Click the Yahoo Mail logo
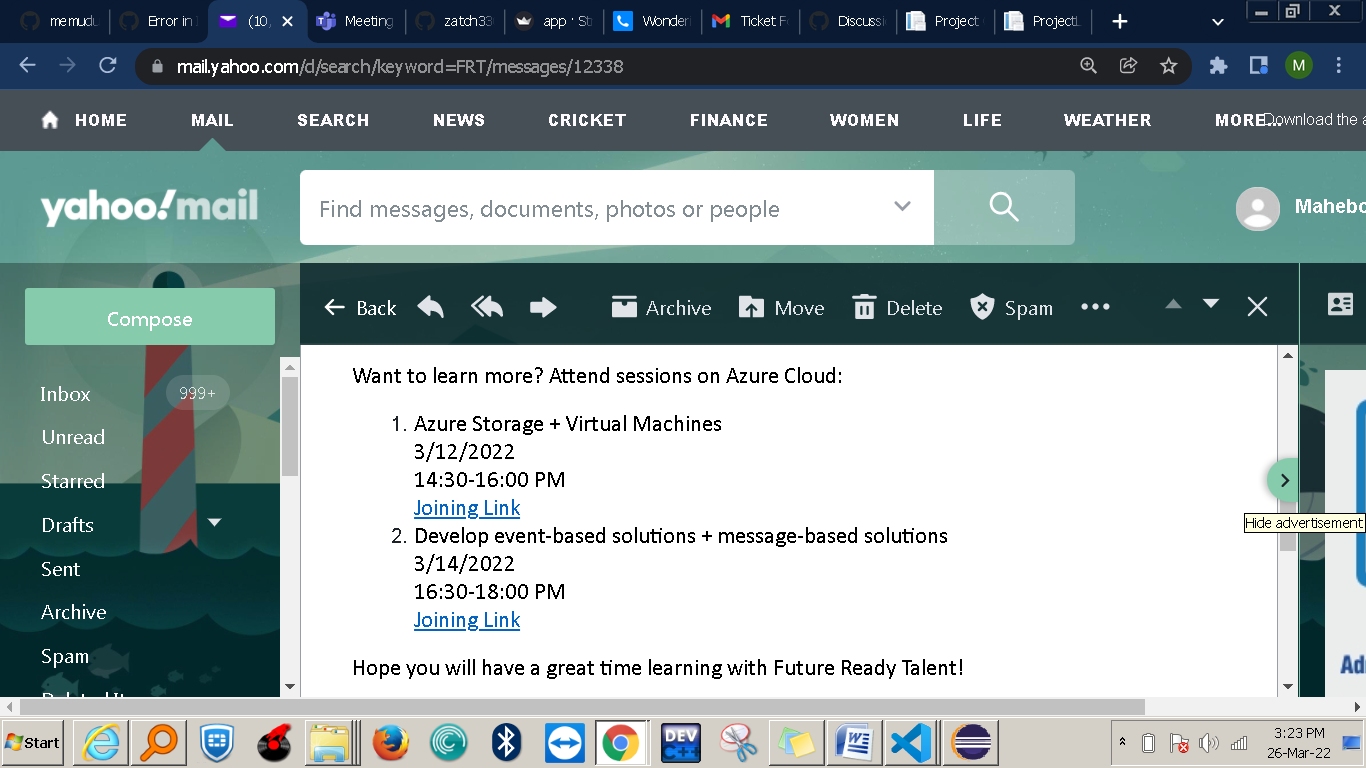This screenshot has height=768, width=1366. tap(149, 207)
